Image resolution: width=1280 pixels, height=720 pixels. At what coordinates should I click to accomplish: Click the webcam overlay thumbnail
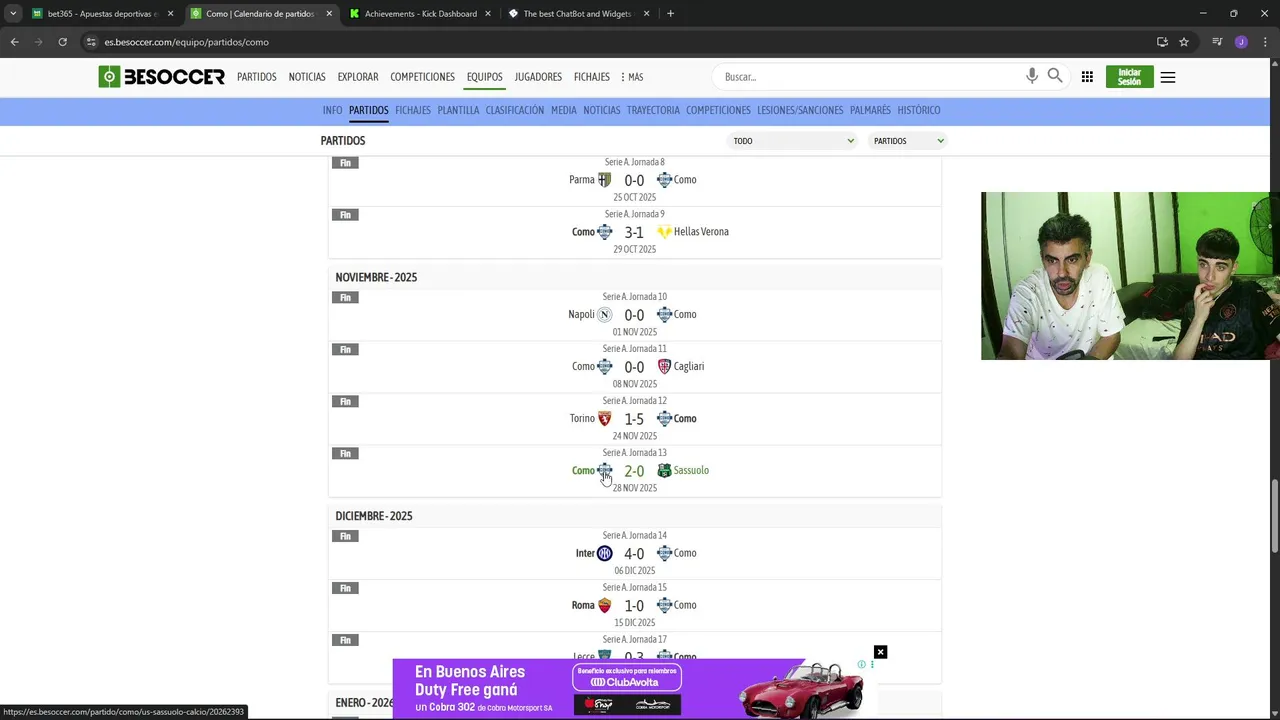click(1130, 276)
